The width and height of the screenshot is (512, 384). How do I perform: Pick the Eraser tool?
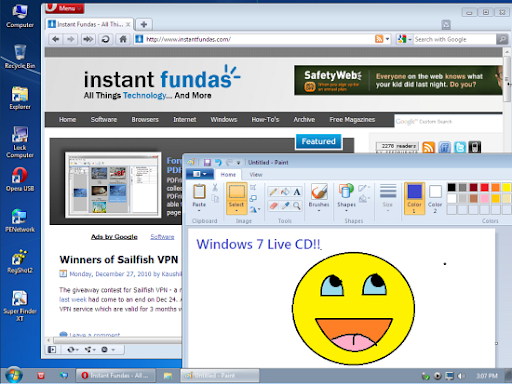pos(273,206)
